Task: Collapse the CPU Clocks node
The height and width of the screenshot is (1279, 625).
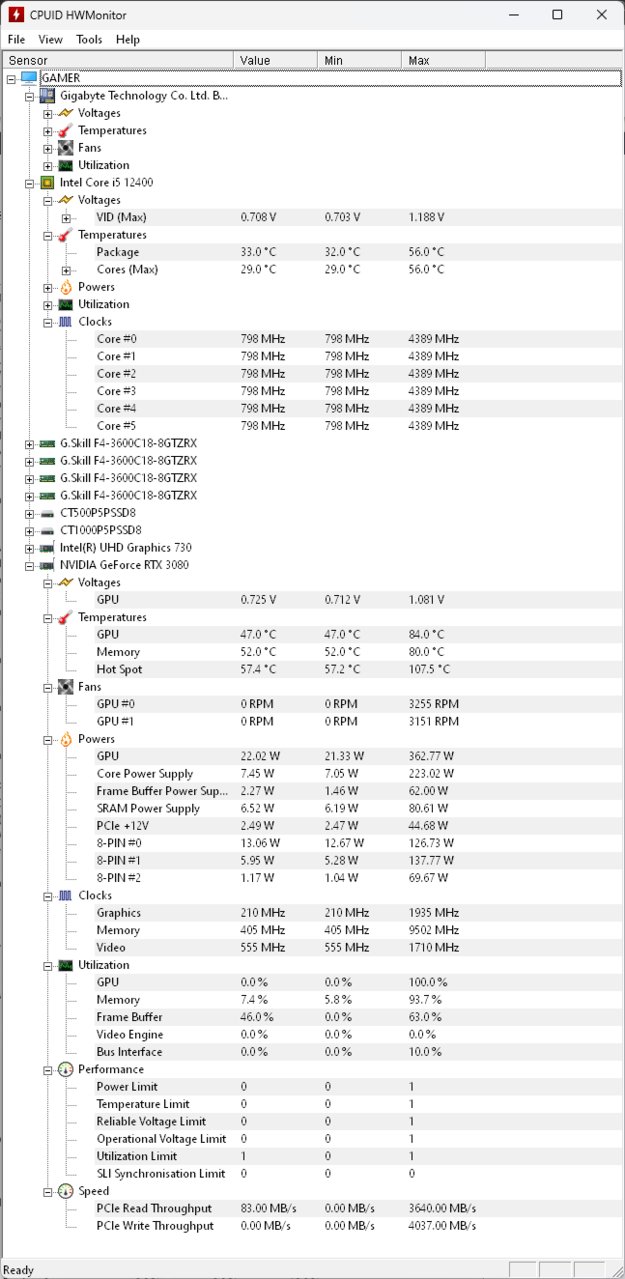Action: pos(48,322)
